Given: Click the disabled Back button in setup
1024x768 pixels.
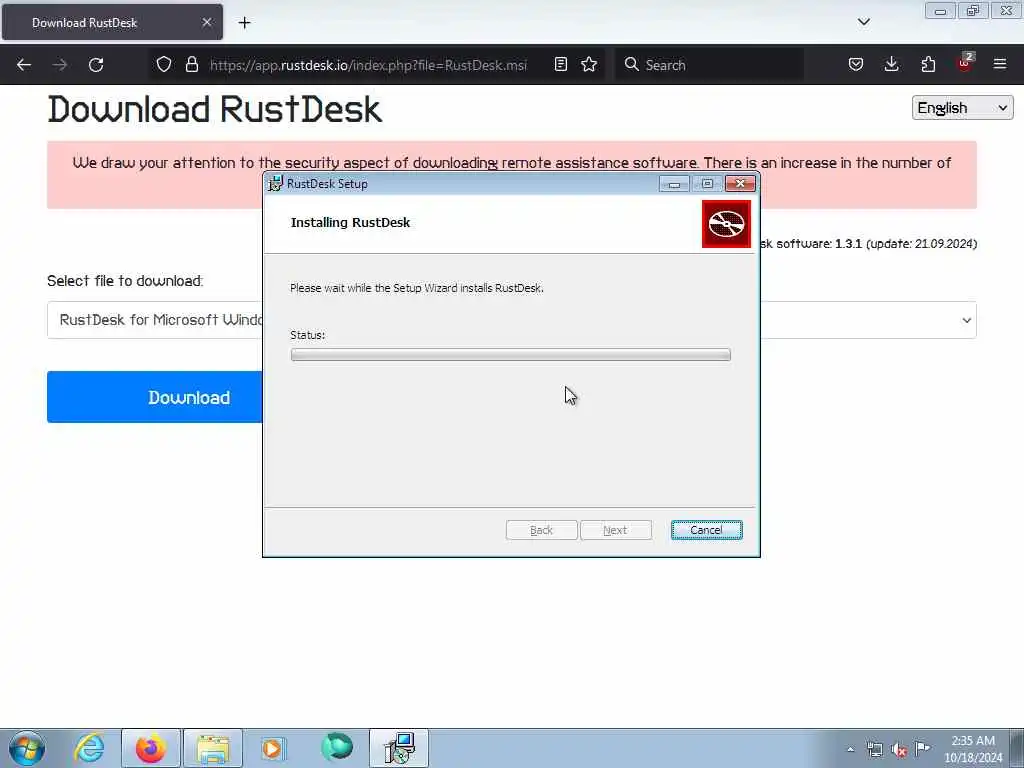Looking at the screenshot, I should click(x=541, y=530).
